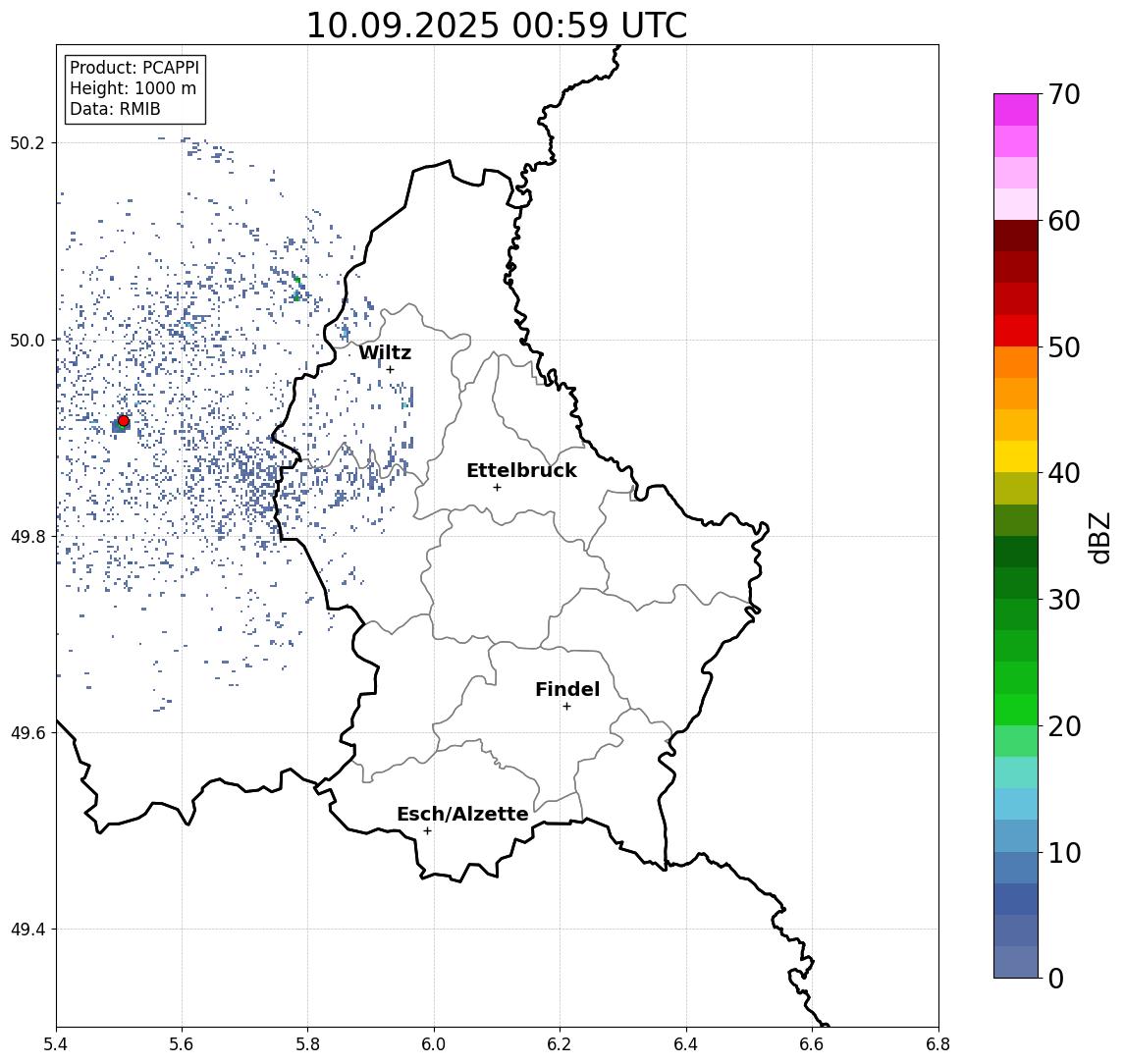
Task: Click the colorbar tick label 40
Action: (x=1064, y=473)
